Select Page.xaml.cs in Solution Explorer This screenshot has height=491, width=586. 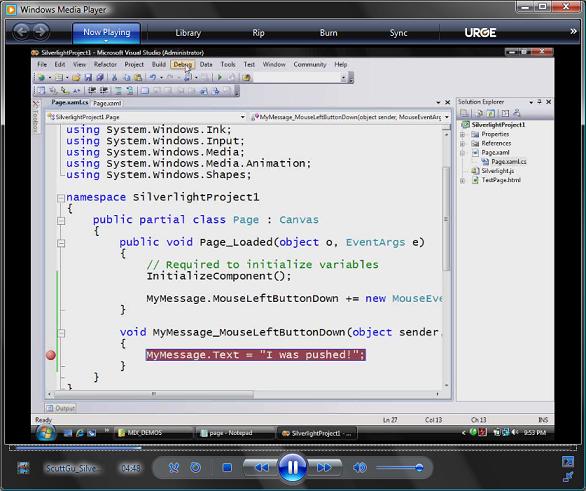click(x=508, y=162)
